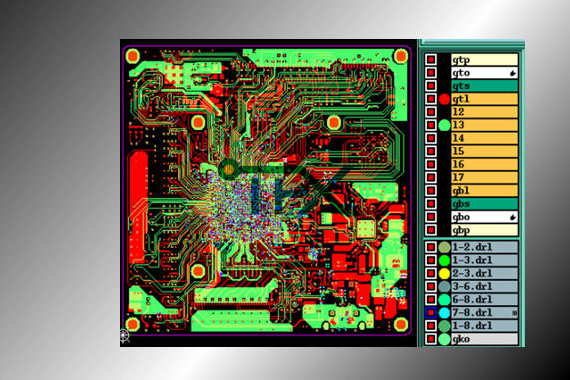Toggle the gbp layer checkbox
The height and width of the screenshot is (380, 570).
pos(431,230)
